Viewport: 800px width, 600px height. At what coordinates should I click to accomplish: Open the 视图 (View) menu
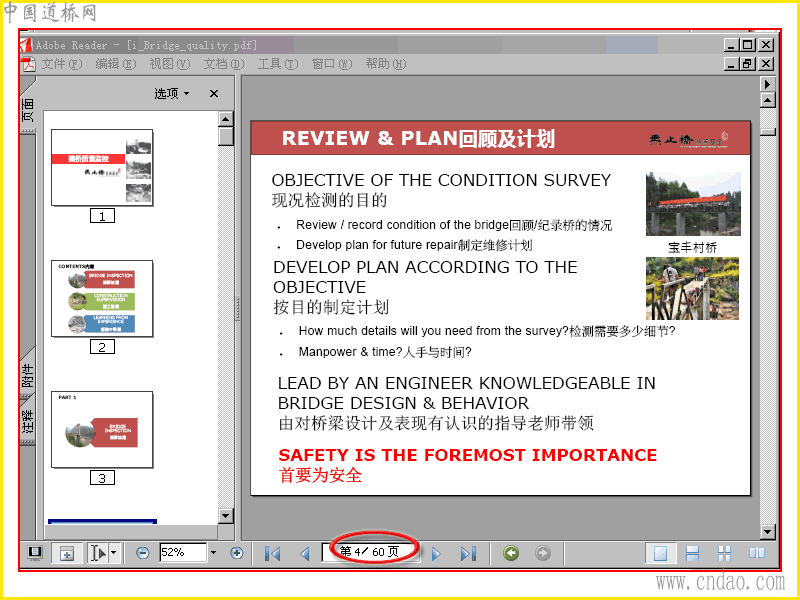coord(169,64)
